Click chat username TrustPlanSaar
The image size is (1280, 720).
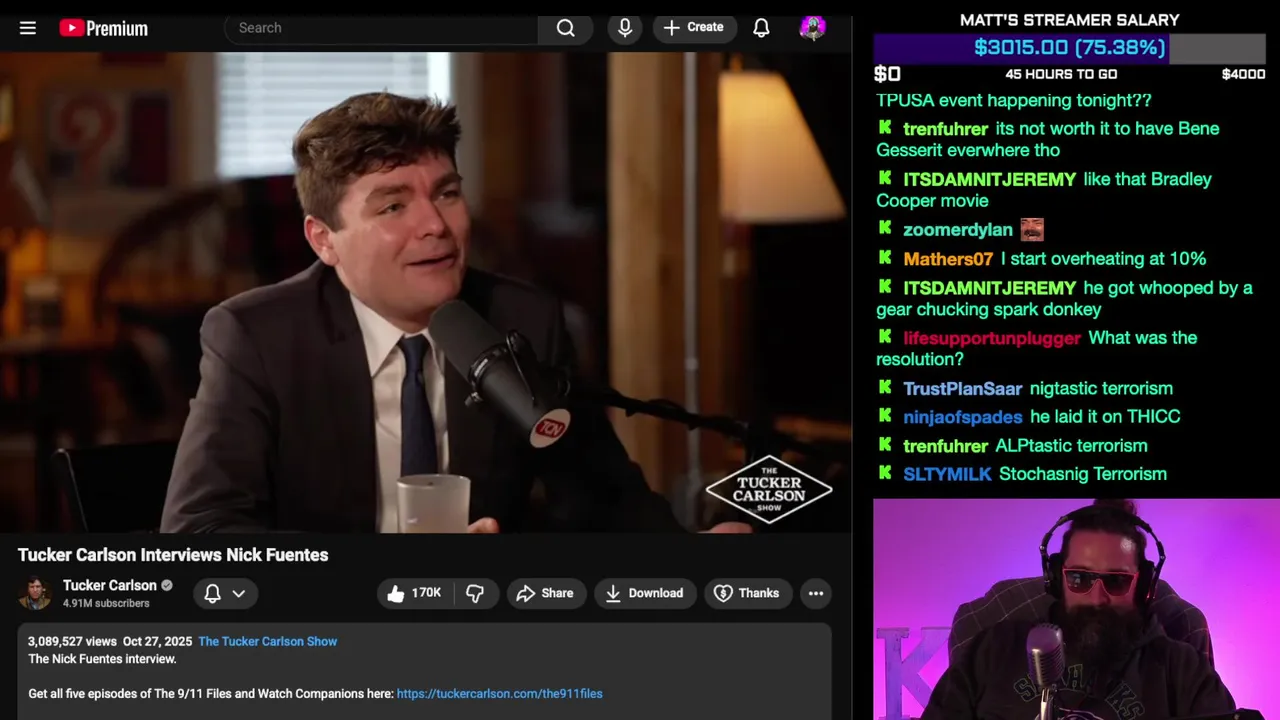click(962, 389)
